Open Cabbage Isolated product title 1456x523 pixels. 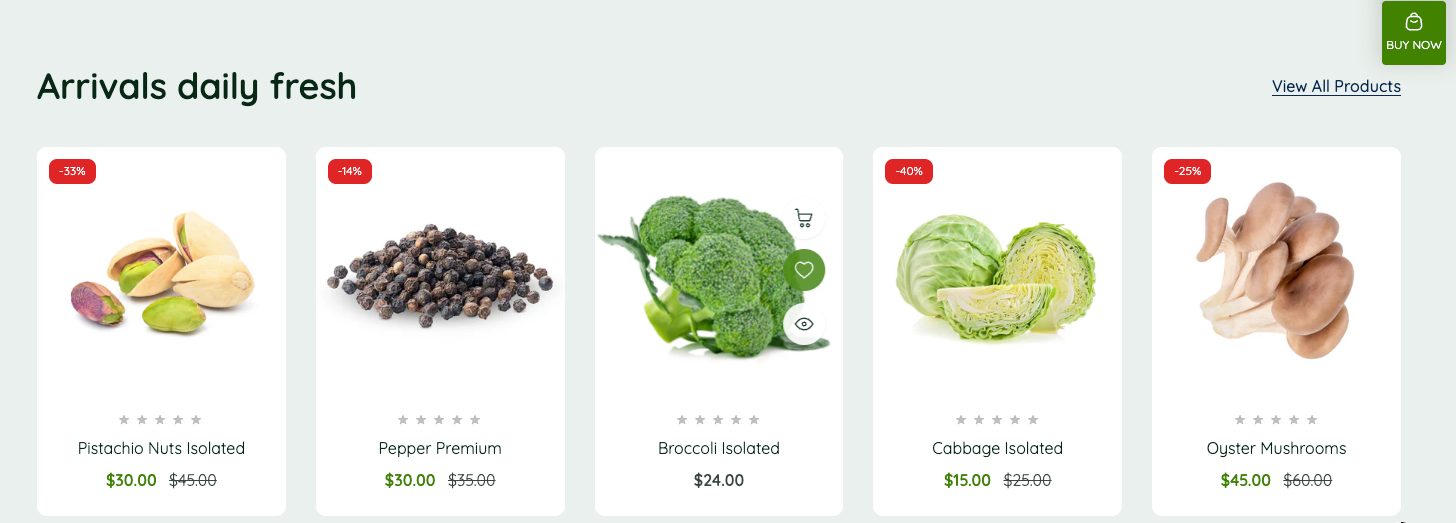click(997, 448)
